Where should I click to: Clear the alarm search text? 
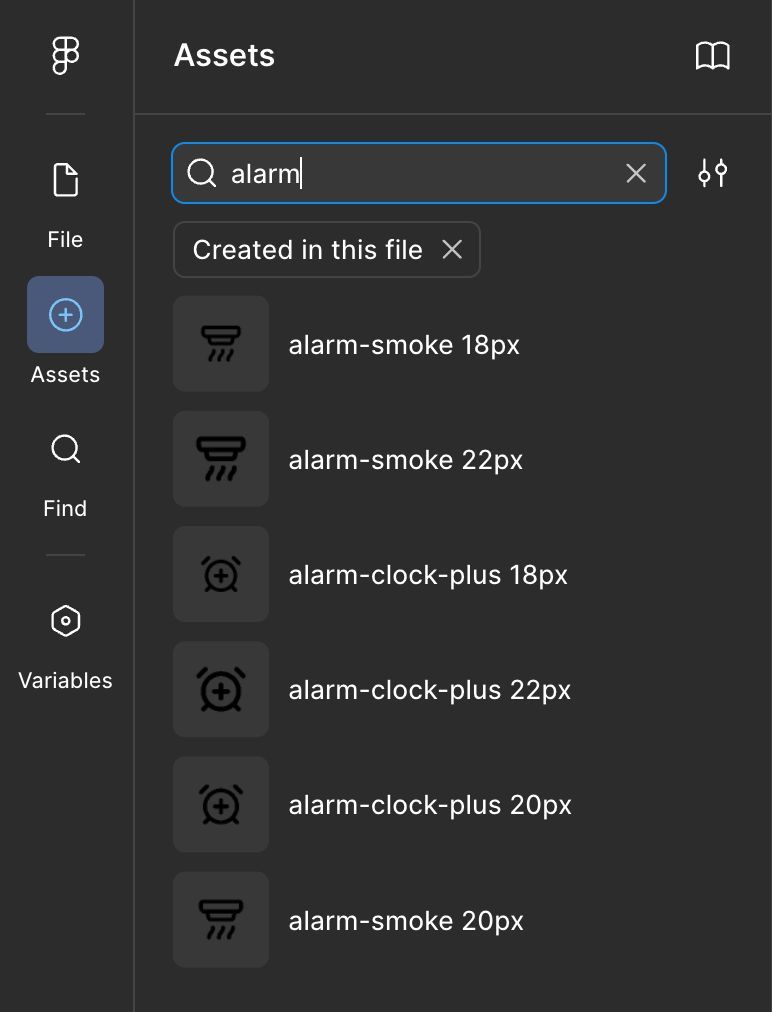tap(636, 173)
